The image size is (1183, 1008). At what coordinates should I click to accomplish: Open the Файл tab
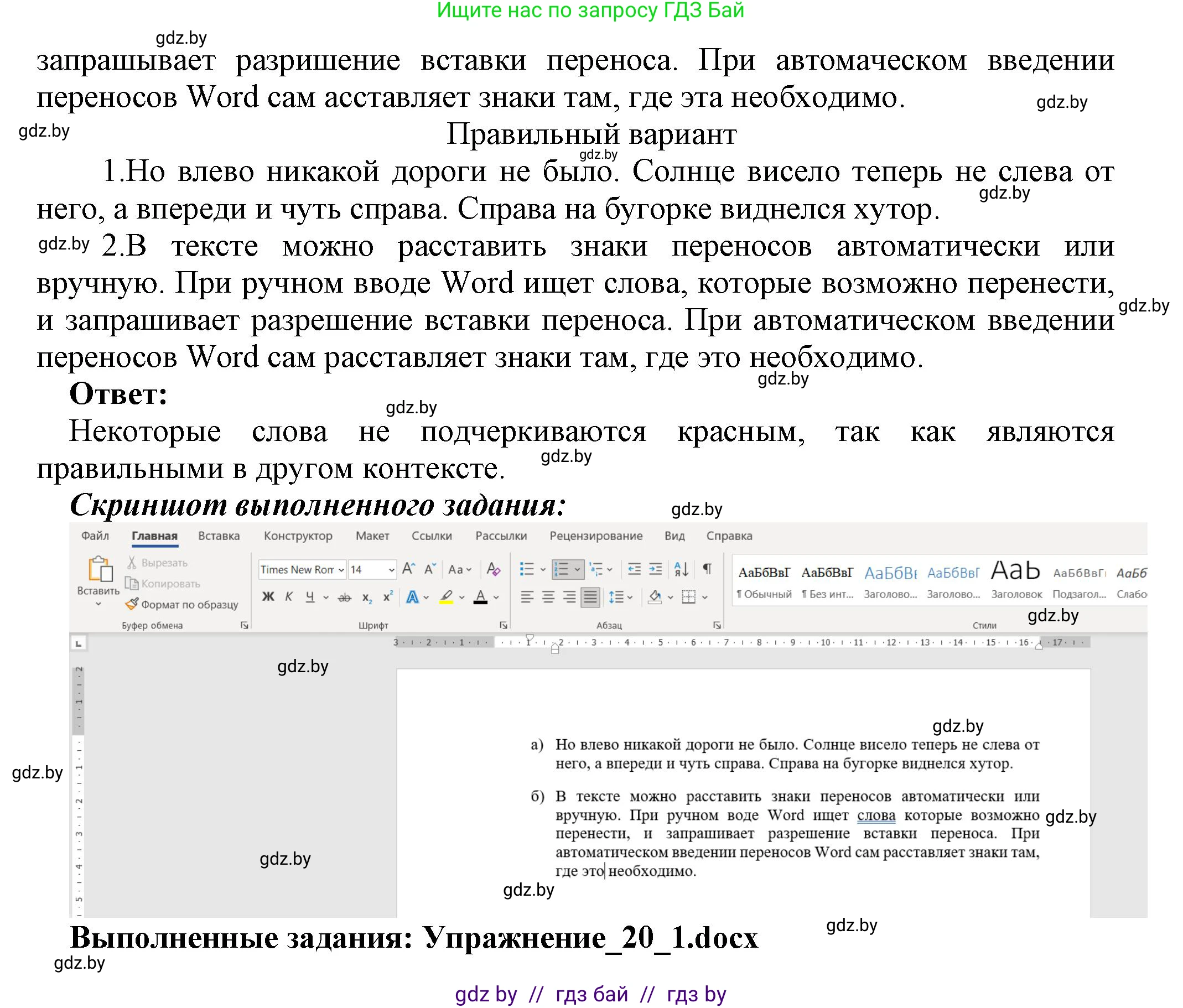[x=95, y=536]
